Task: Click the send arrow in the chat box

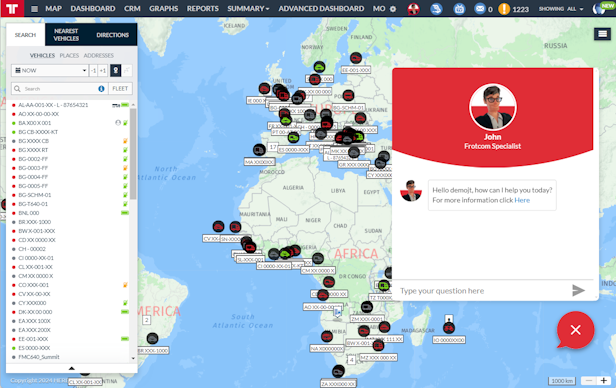Action: (x=578, y=291)
